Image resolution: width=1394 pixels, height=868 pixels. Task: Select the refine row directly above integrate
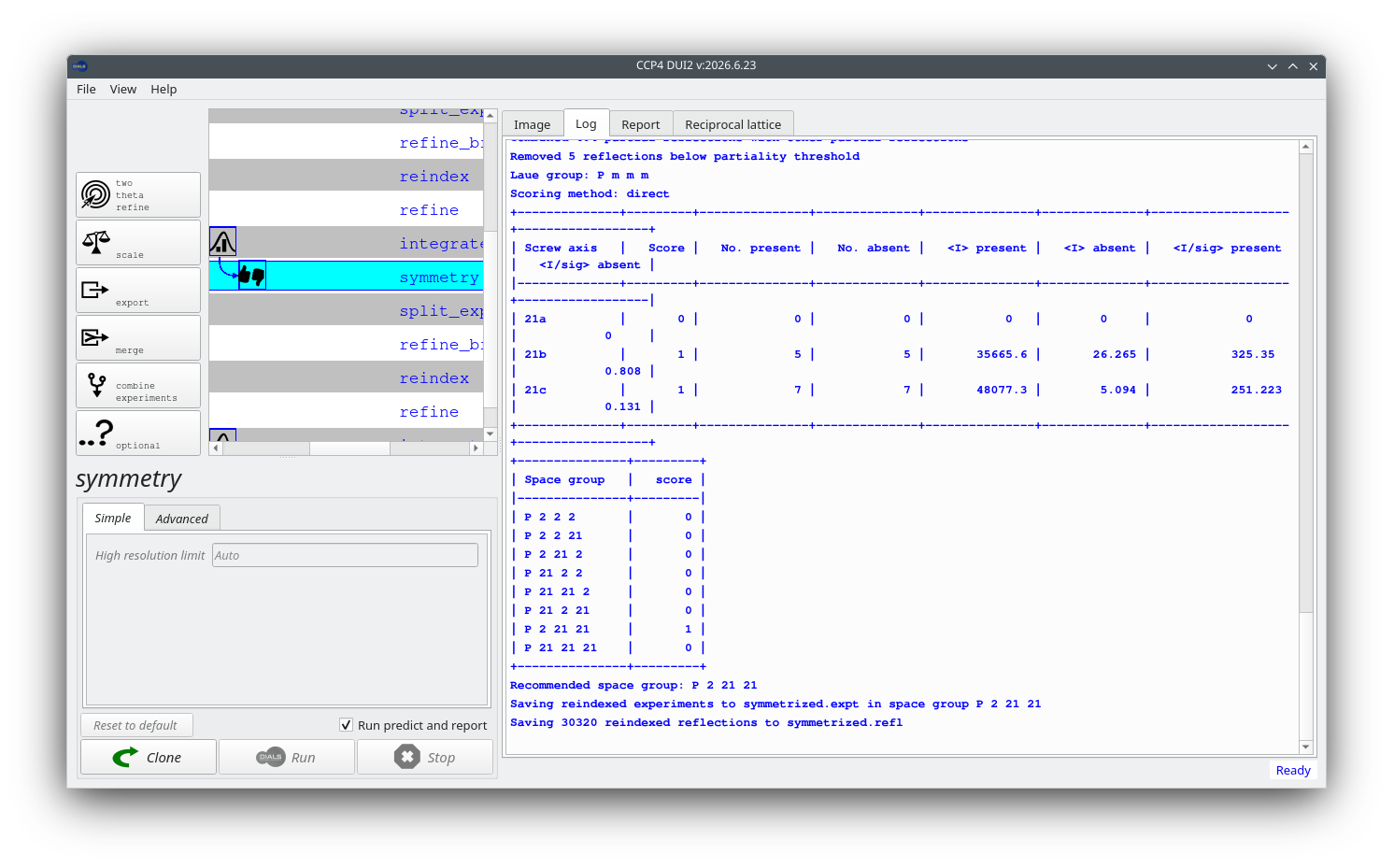click(x=346, y=209)
